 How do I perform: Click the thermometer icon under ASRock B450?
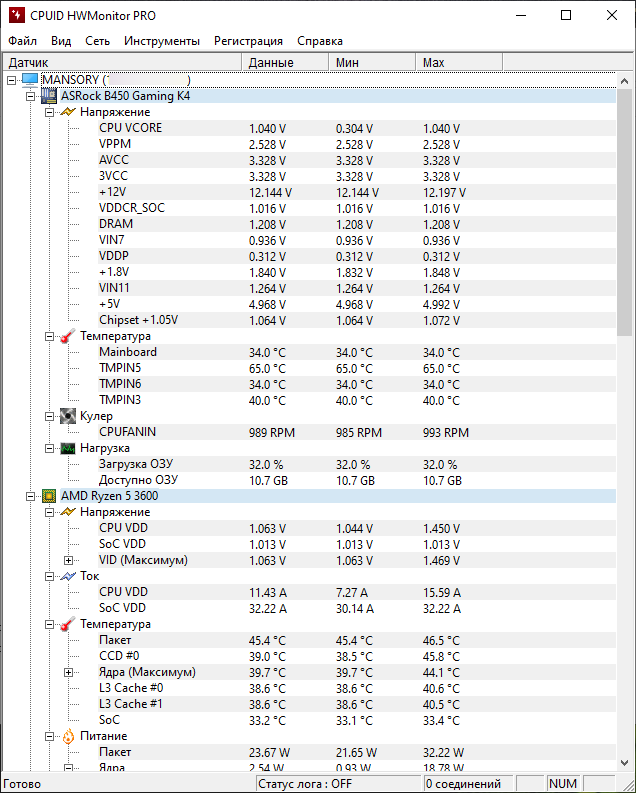coord(68,336)
